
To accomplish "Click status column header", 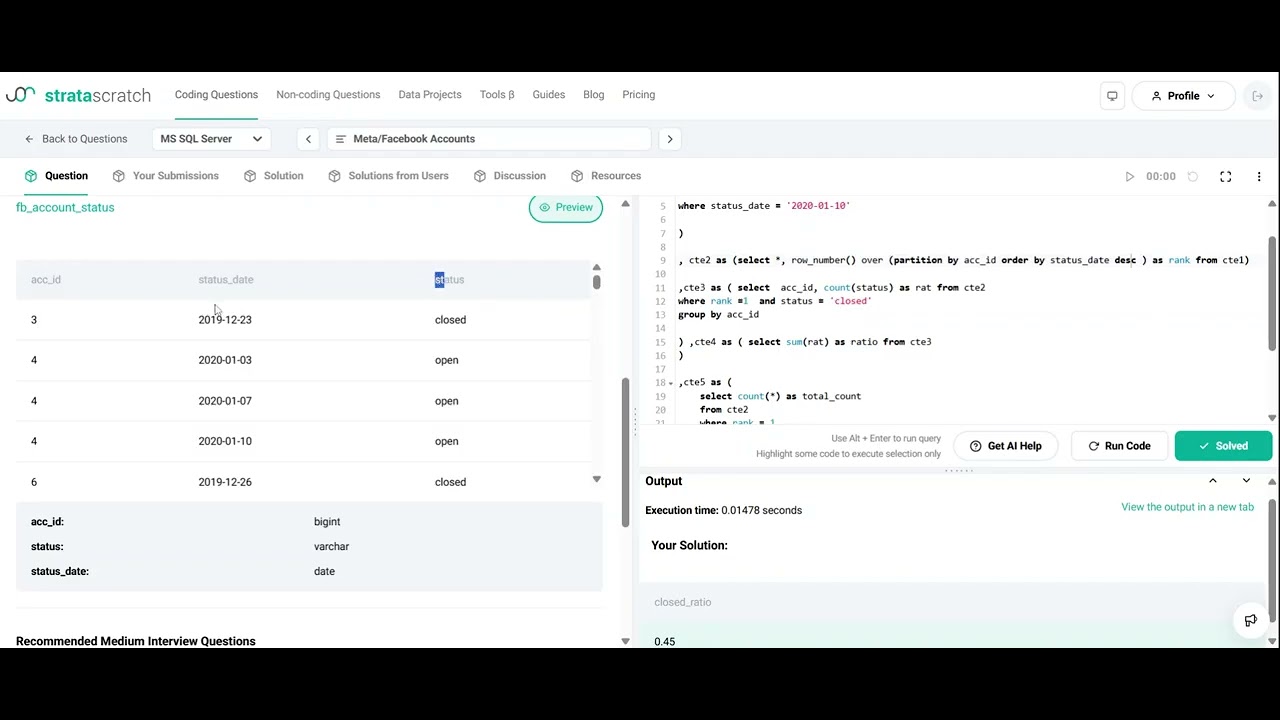I will pyautogui.click(x=450, y=280).
